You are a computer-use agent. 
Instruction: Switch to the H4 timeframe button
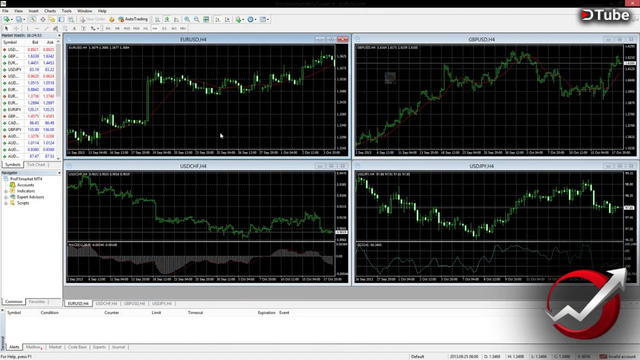point(155,29)
